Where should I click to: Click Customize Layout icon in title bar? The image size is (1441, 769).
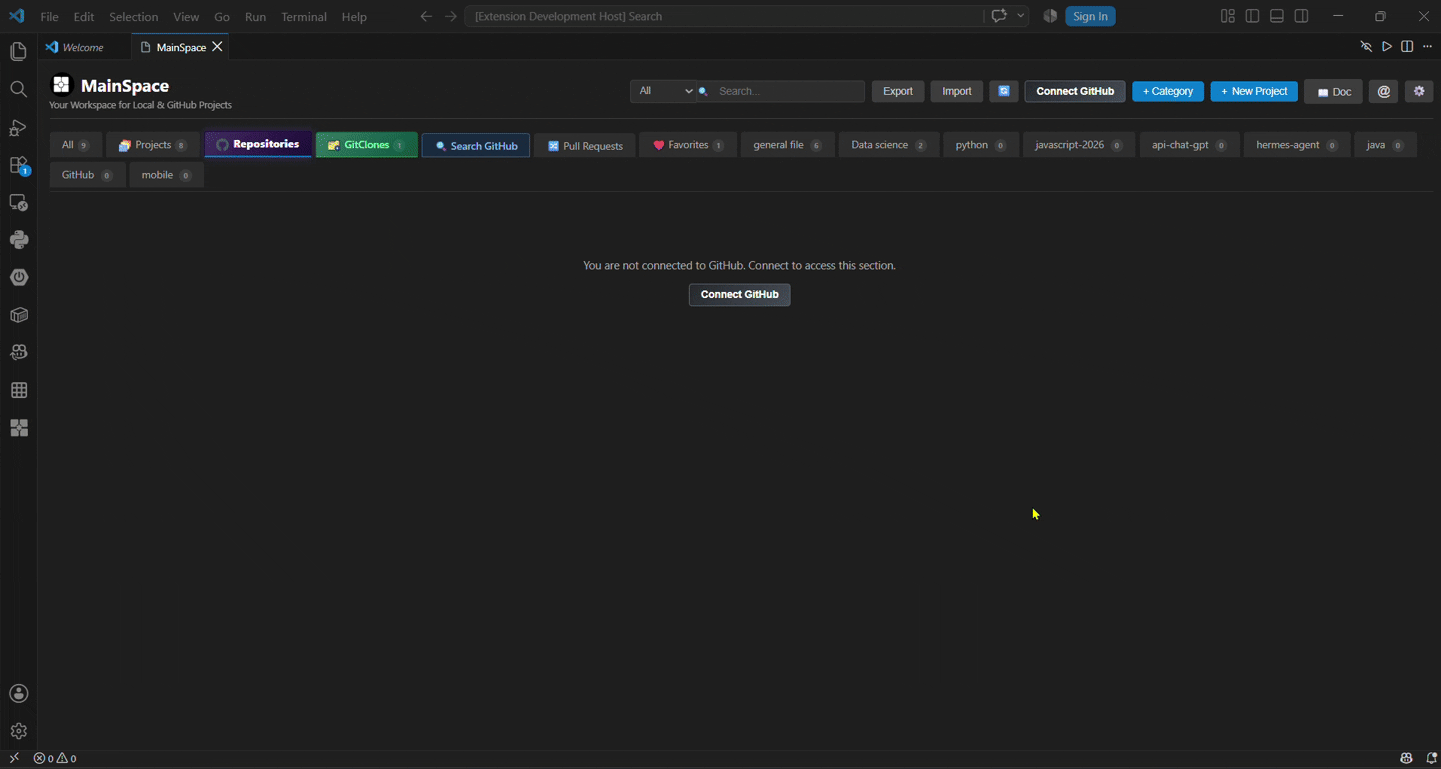click(1228, 16)
